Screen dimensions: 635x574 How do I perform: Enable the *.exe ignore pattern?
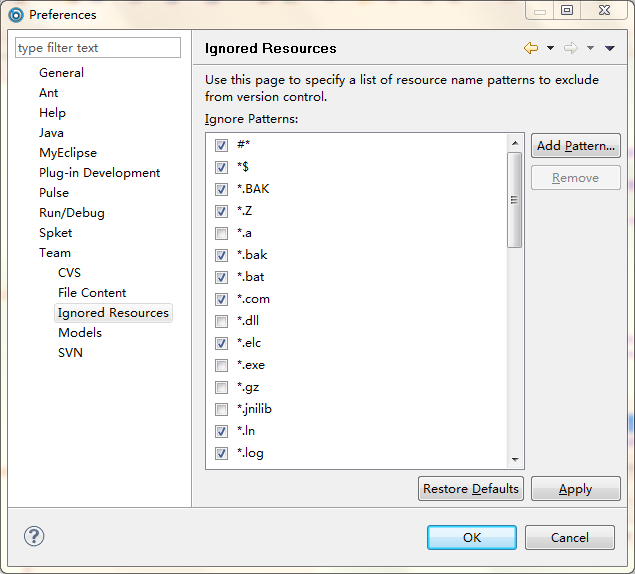coord(221,365)
